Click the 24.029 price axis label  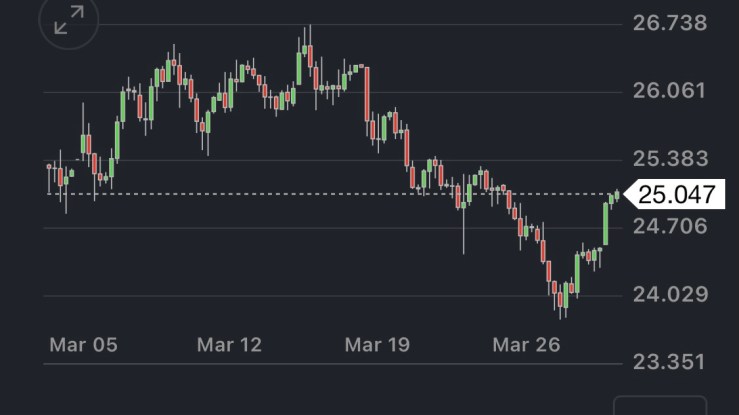670,295
